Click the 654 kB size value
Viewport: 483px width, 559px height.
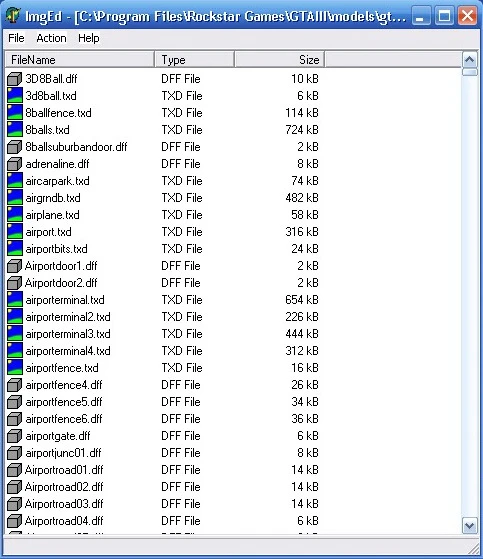[302, 300]
